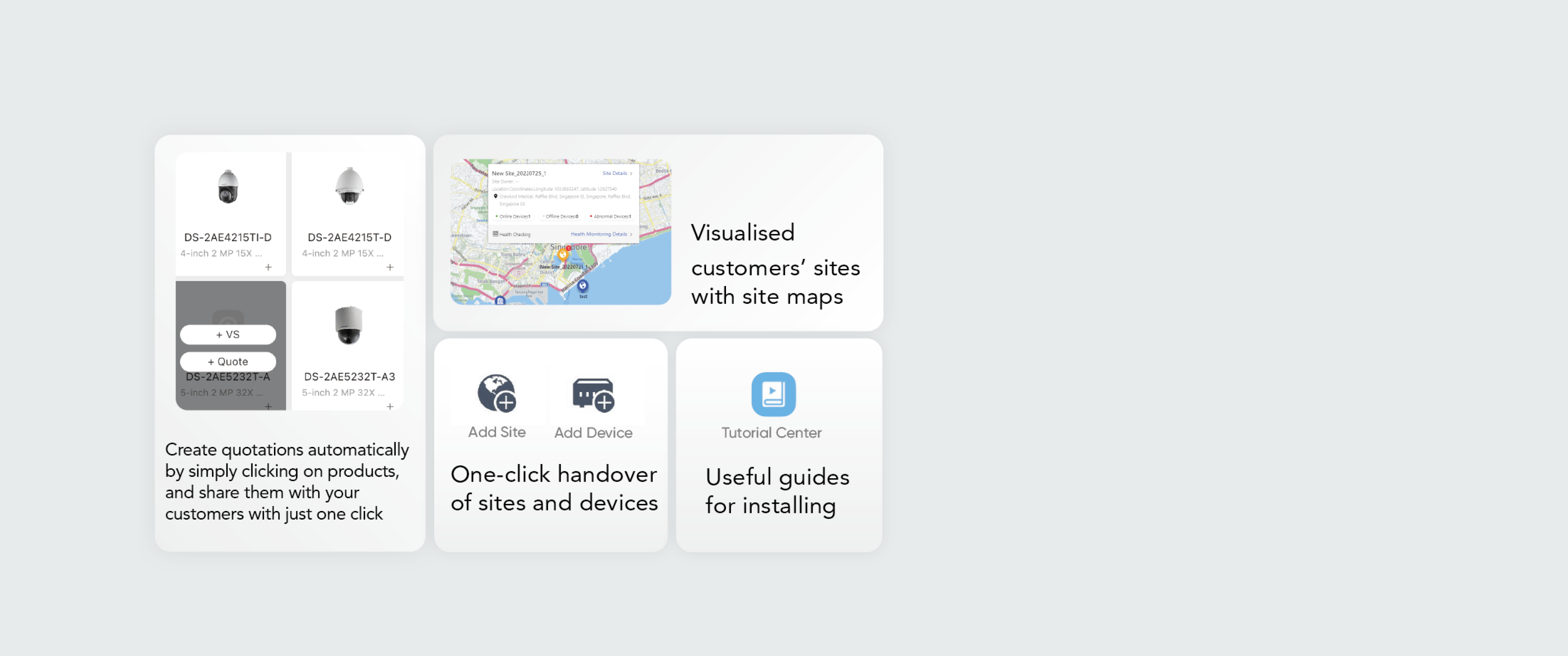Open Health Monitoring Details link

(x=599, y=234)
